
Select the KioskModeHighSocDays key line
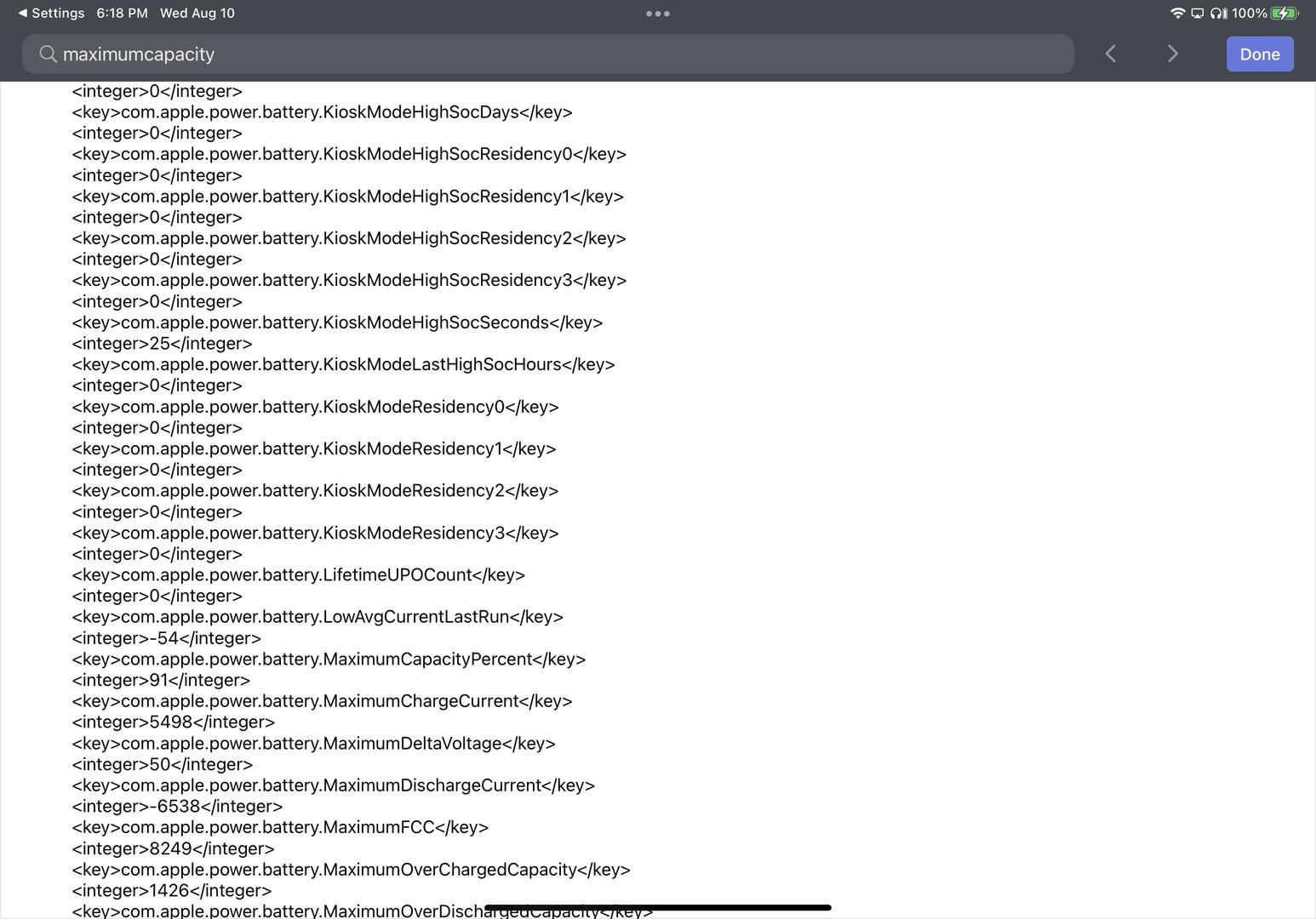322,112
